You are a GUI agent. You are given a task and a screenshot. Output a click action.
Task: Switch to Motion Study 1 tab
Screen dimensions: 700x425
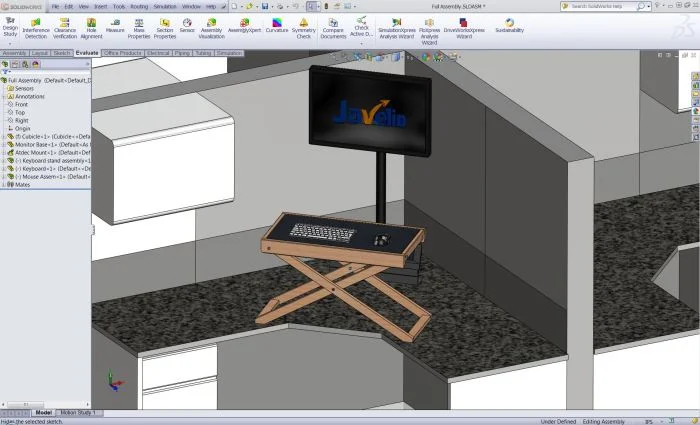point(79,412)
